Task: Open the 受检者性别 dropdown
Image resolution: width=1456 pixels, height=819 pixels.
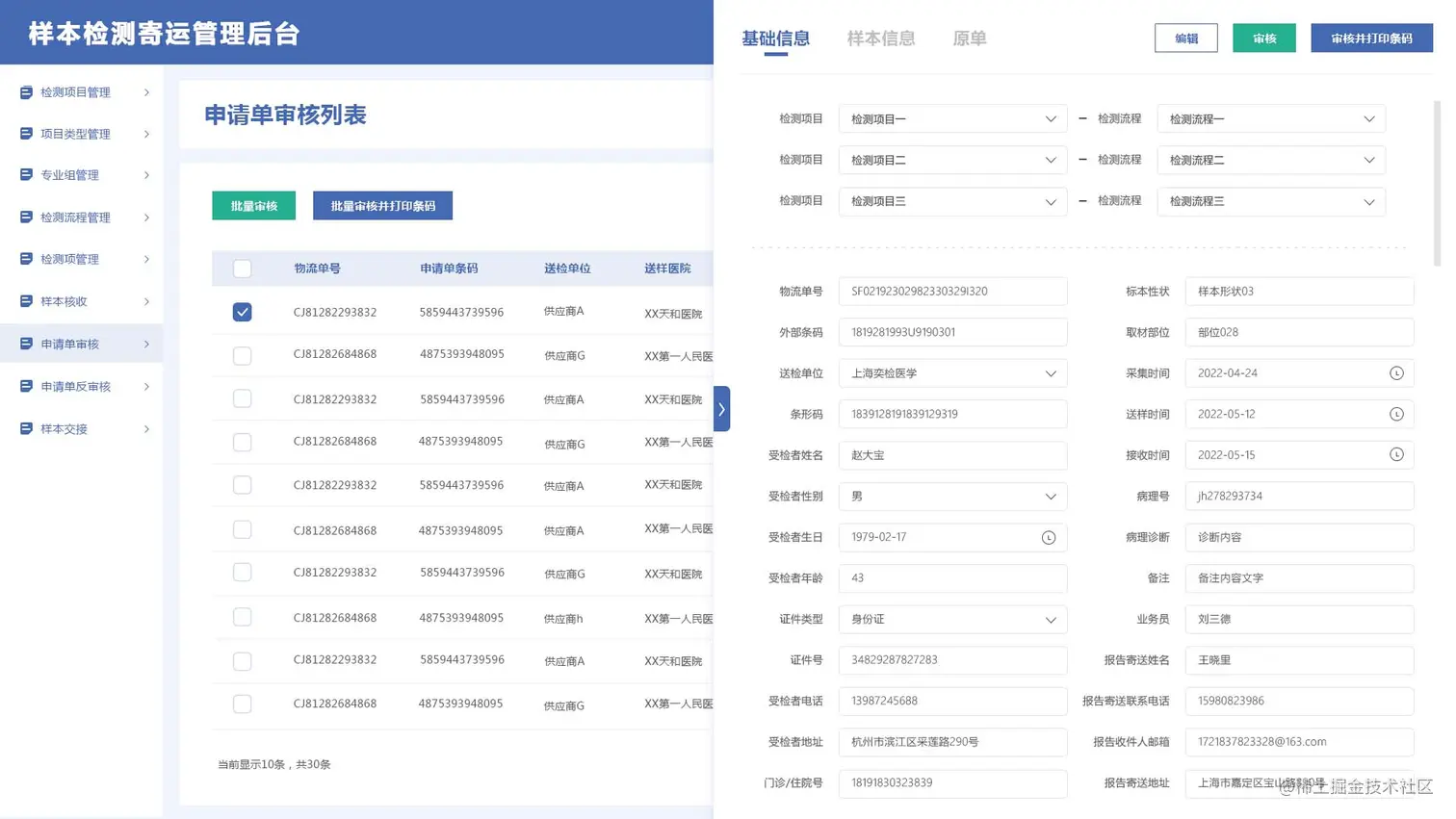Action: click(x=952, y=497)
